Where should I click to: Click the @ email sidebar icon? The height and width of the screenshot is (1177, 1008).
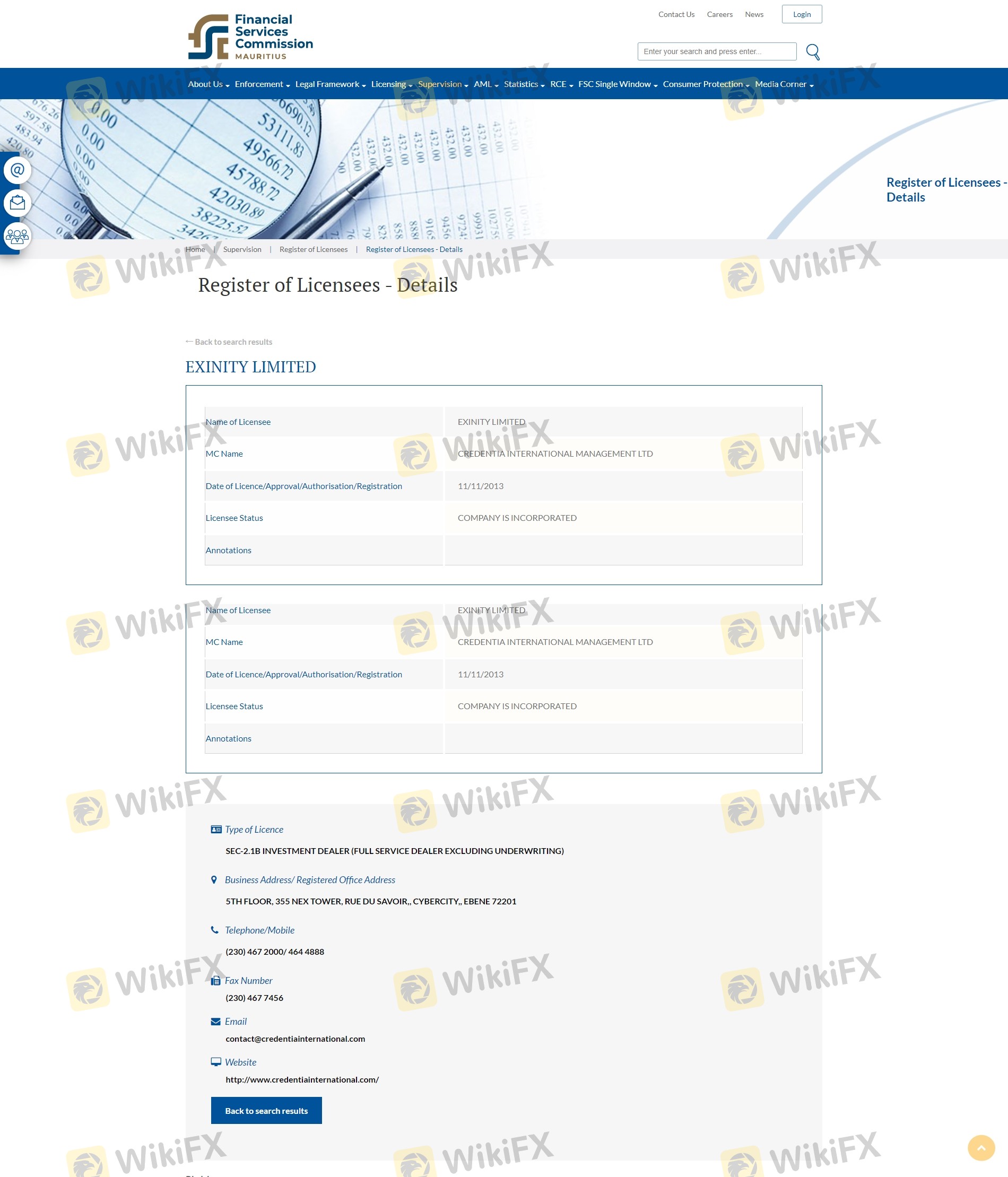point(18,170)
